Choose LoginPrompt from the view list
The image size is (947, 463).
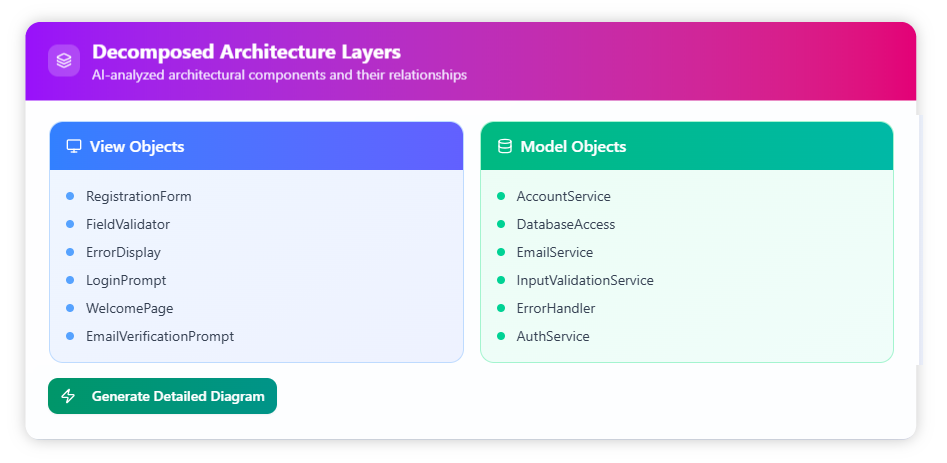coord(126,280)
